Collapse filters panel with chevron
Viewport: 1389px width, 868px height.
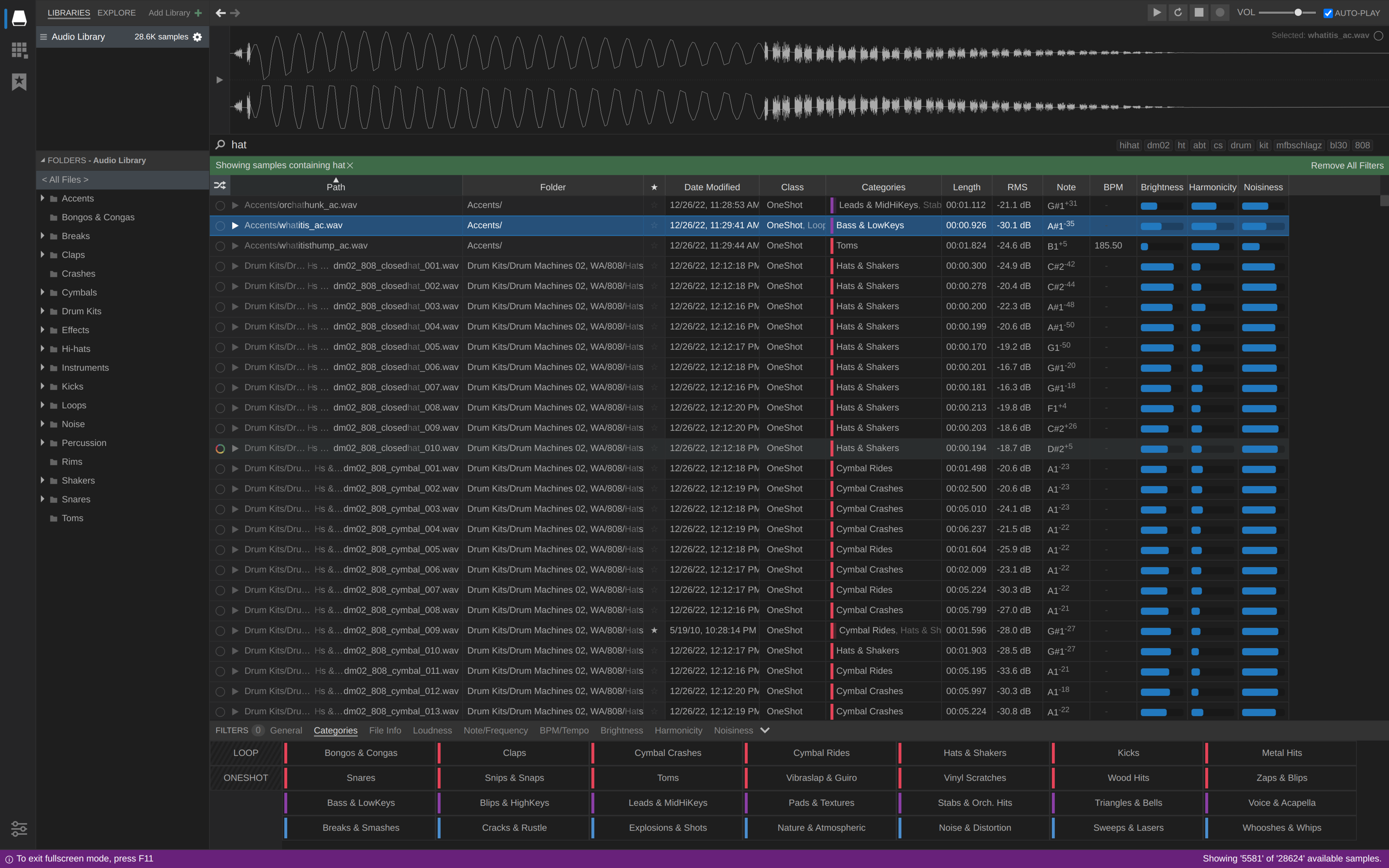(765, 730)
